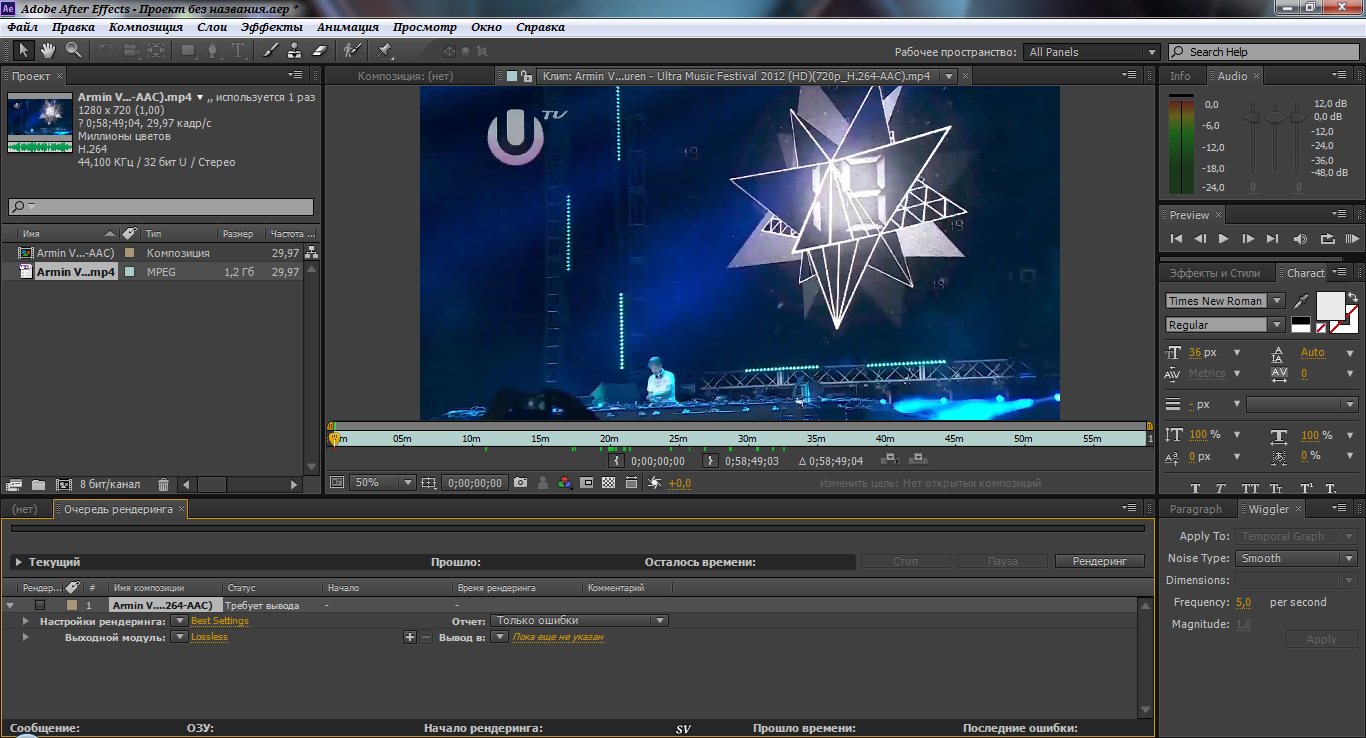The image size is (1366, 738).
Task: Create new folder in Project panel
Action: pyautogui.click(x=38, y=485)
